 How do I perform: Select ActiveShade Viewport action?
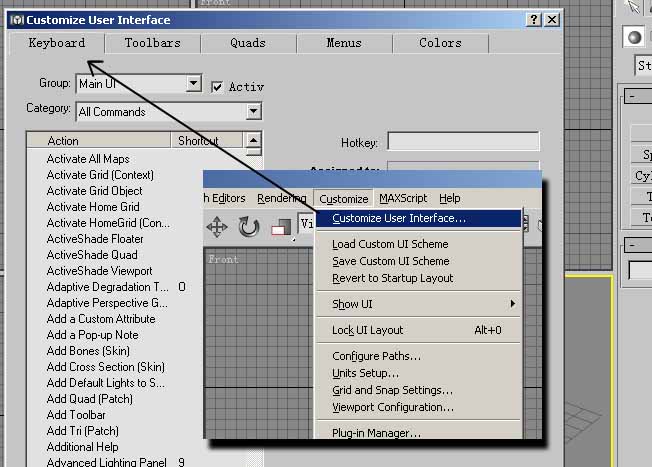coord(99,271)
